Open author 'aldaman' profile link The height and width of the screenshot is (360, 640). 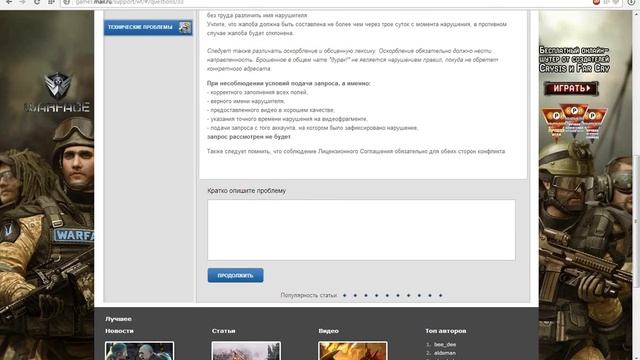(x=445, y=353)
